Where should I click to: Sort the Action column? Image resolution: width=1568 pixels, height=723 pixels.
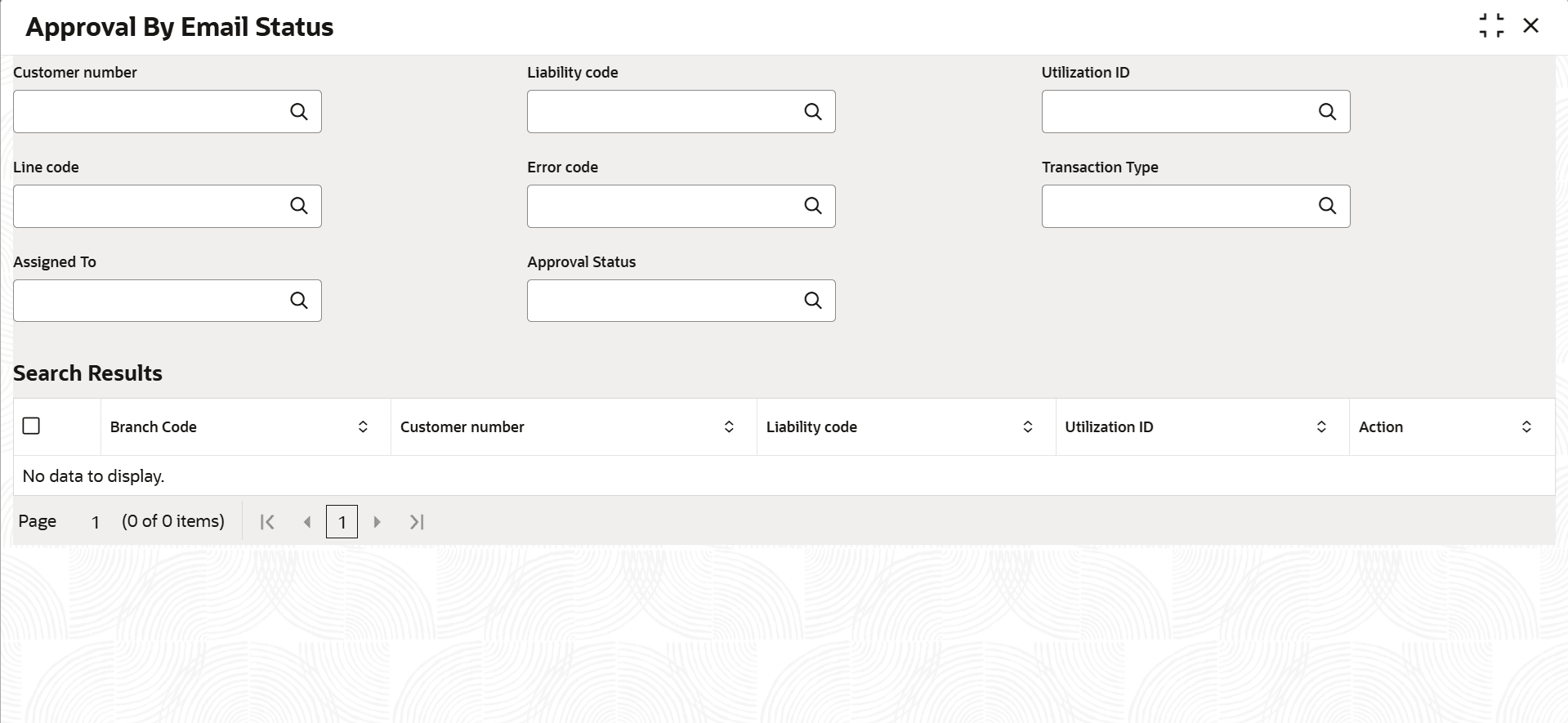[1526, 426]
